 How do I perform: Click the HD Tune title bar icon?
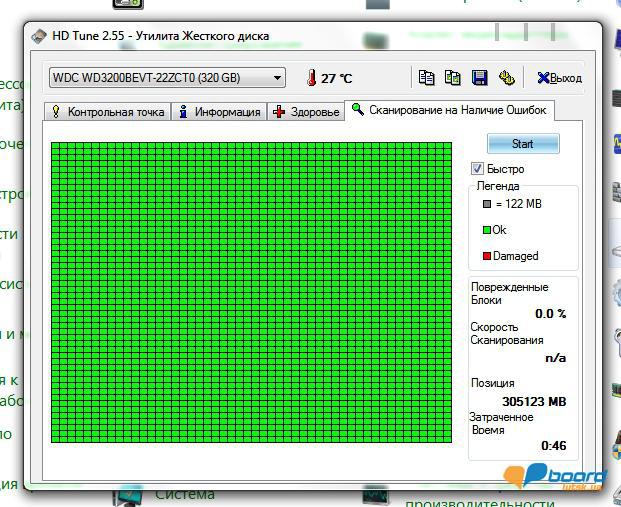pos(39,37)
